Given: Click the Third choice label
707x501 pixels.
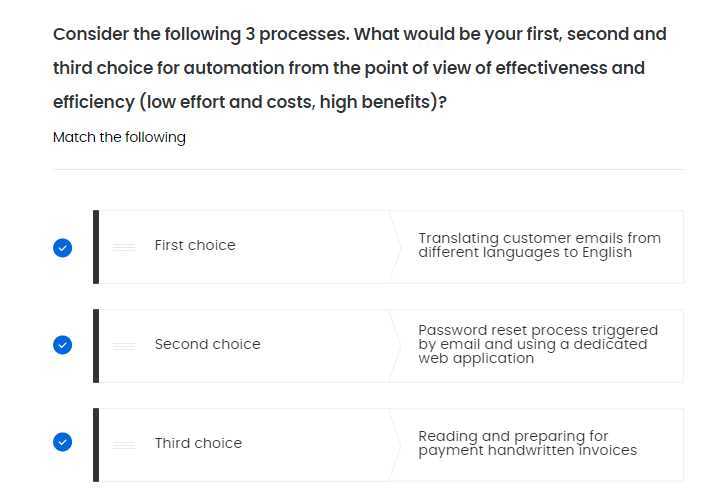Looking at the screenshot, I should tap(198, 443).
